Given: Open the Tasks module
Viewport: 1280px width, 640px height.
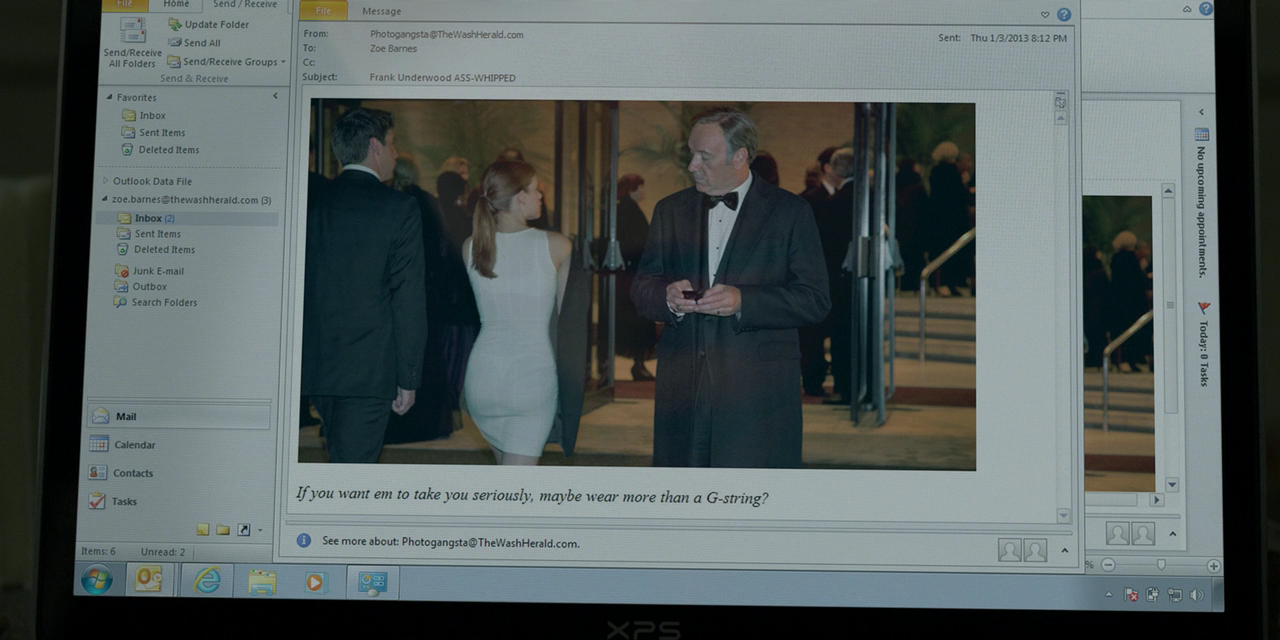Looking at the screenshot, I should 124,502.
